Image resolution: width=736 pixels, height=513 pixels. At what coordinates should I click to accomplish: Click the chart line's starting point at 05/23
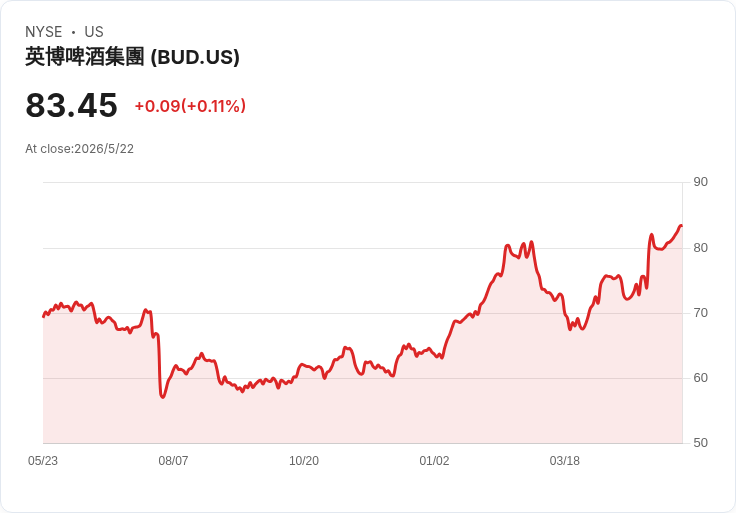pyautogui.click(x=44, y=316)
